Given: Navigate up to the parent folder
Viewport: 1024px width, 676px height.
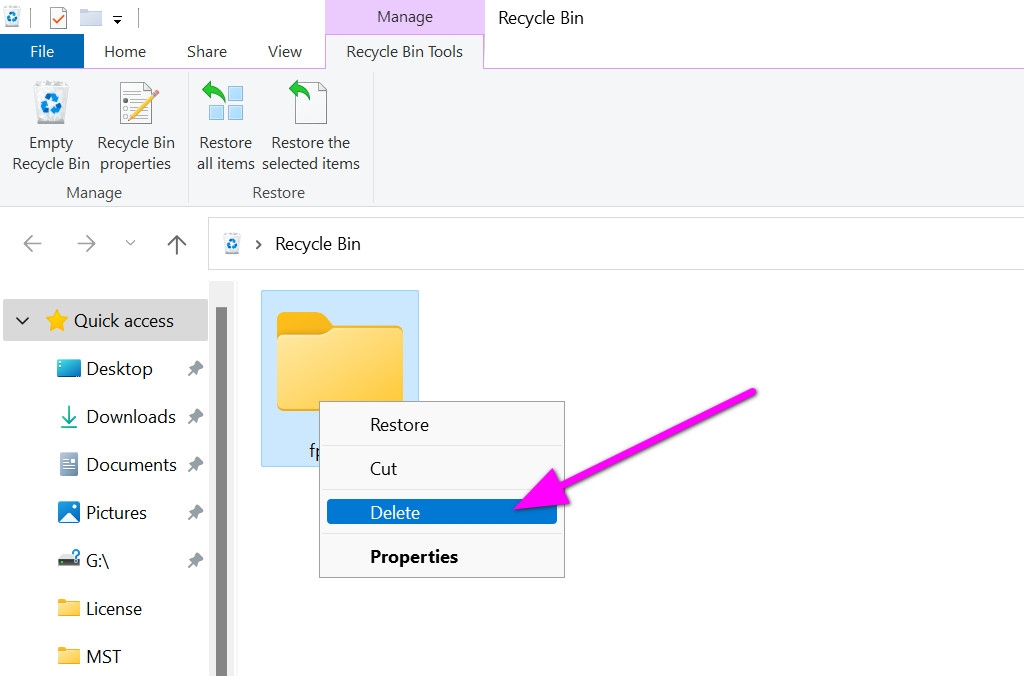Looking at the screenshot, I should coord(177,243).
